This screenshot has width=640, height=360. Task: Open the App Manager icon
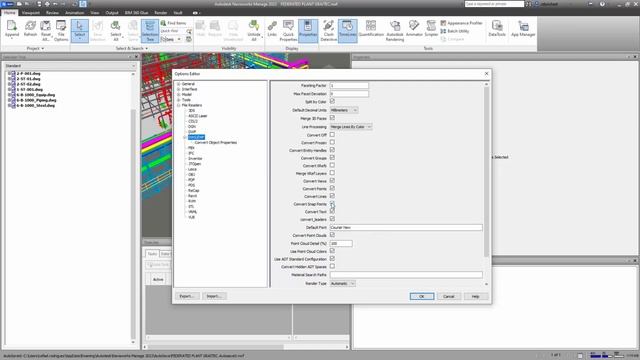pyautogui.click(x=523, y=30)
